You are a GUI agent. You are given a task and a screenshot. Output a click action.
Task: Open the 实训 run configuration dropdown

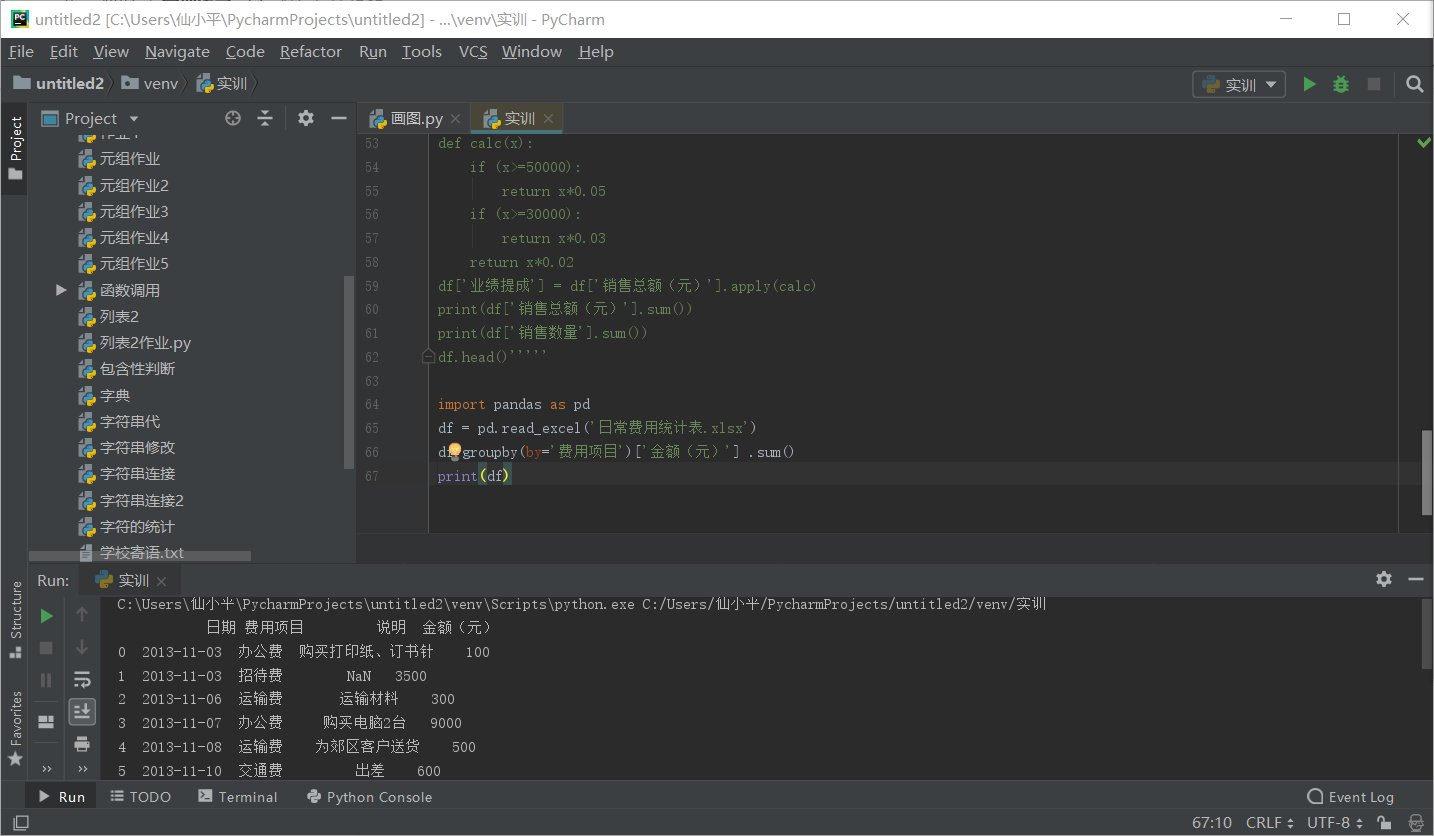point(1239,84)
